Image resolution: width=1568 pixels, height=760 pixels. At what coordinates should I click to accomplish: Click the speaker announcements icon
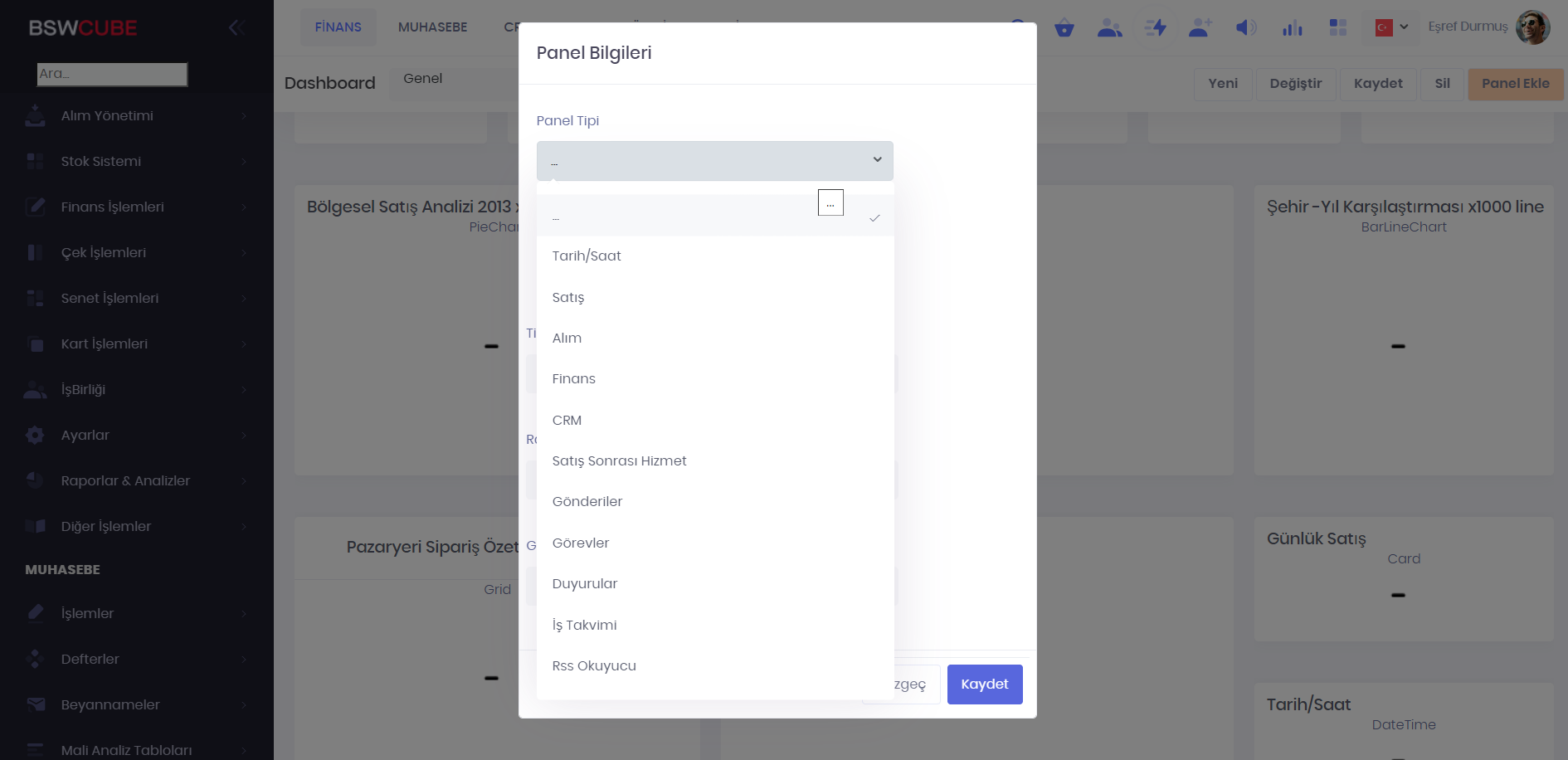tap(1245, 28)
